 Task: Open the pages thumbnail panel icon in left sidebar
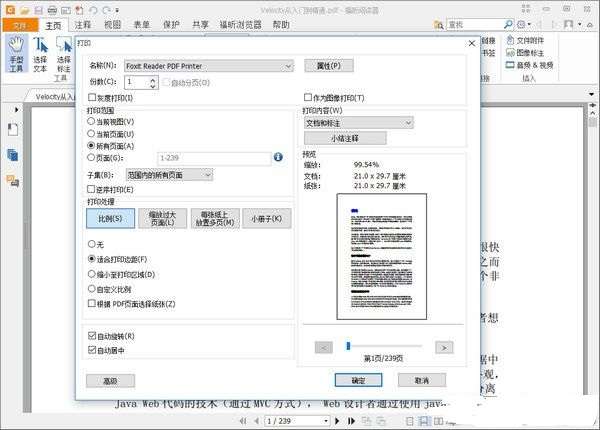coord(13,155)
